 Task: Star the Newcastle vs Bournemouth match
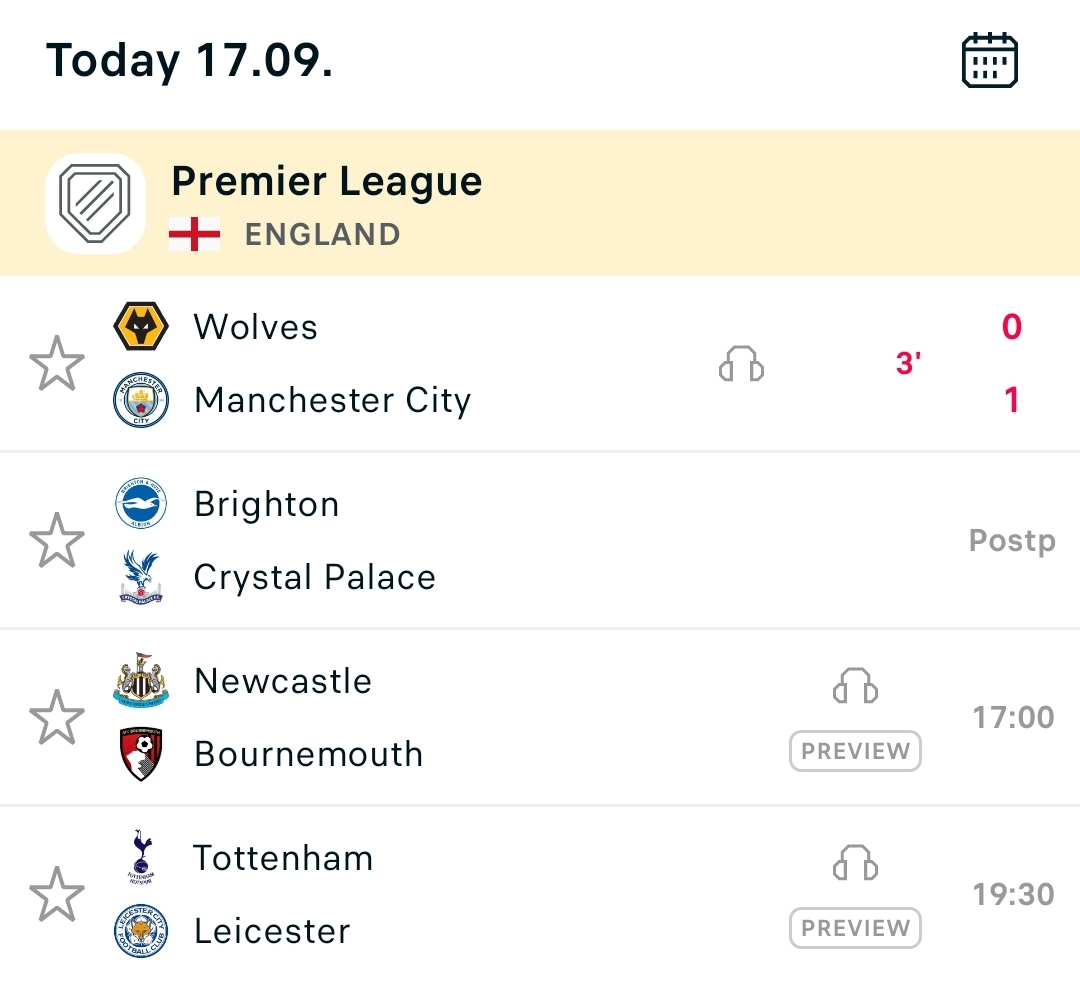click(x=57, y=717)
